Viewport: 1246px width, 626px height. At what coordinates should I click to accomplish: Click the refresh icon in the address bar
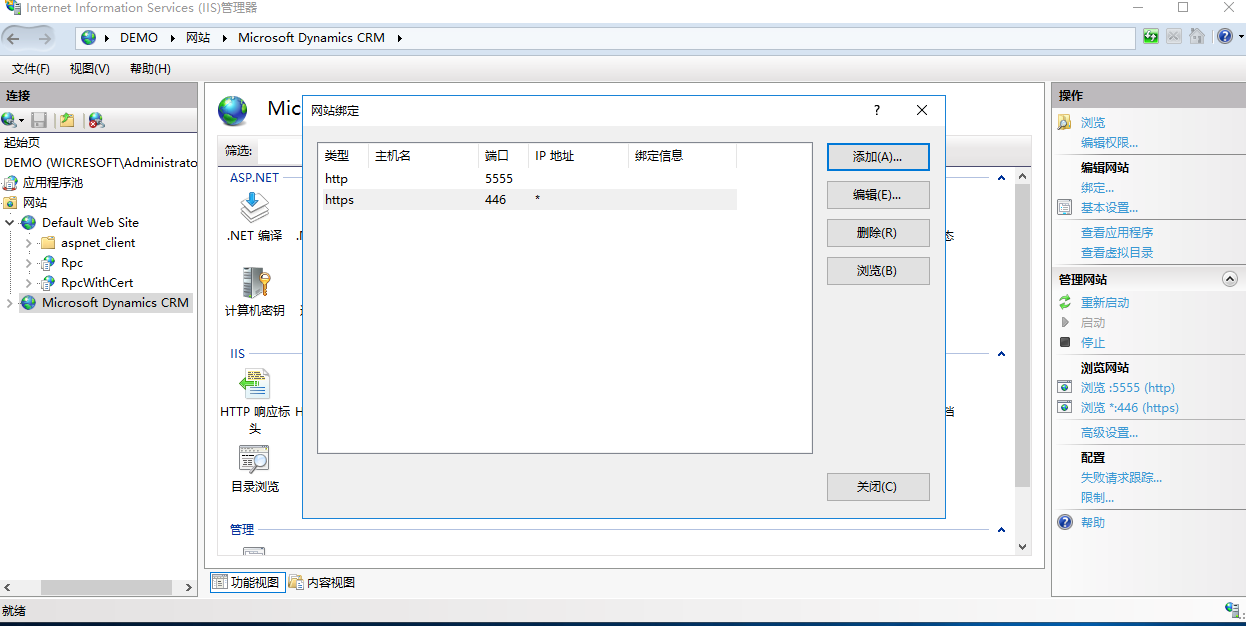1151,37
